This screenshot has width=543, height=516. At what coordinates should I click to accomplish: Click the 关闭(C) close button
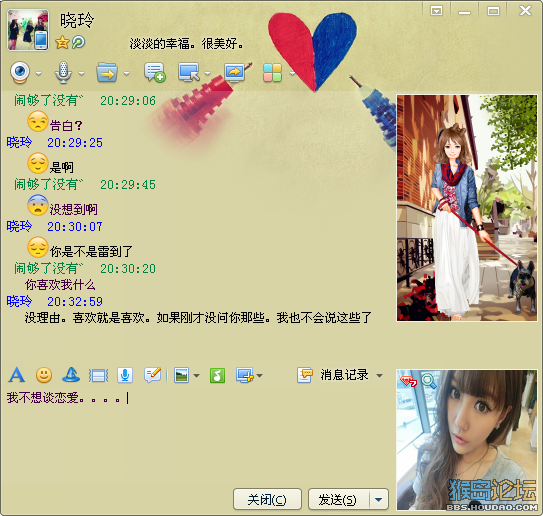click(267, 499)
